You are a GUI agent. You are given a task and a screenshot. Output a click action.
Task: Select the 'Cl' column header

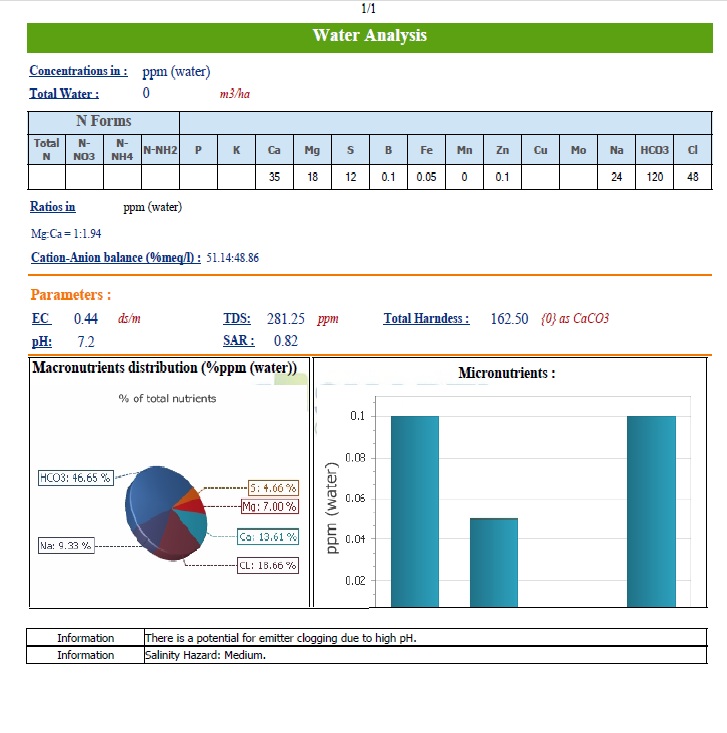coord(693,150)
